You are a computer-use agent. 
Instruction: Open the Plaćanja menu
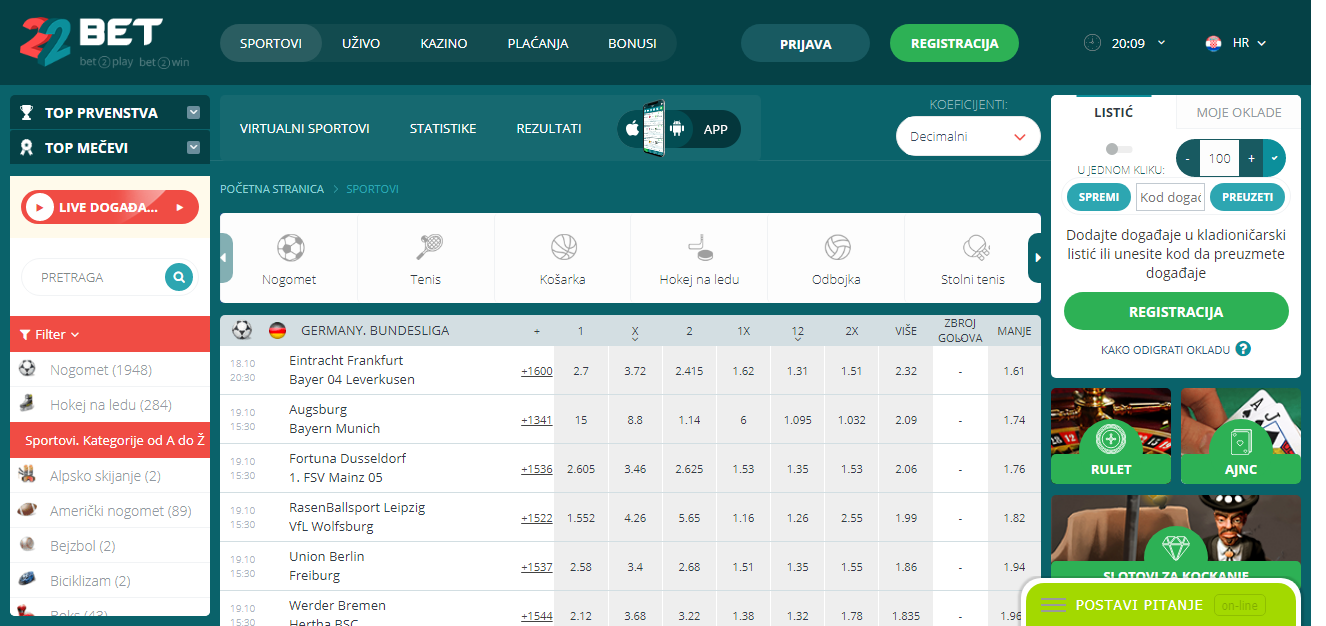(x=538, y=43)
